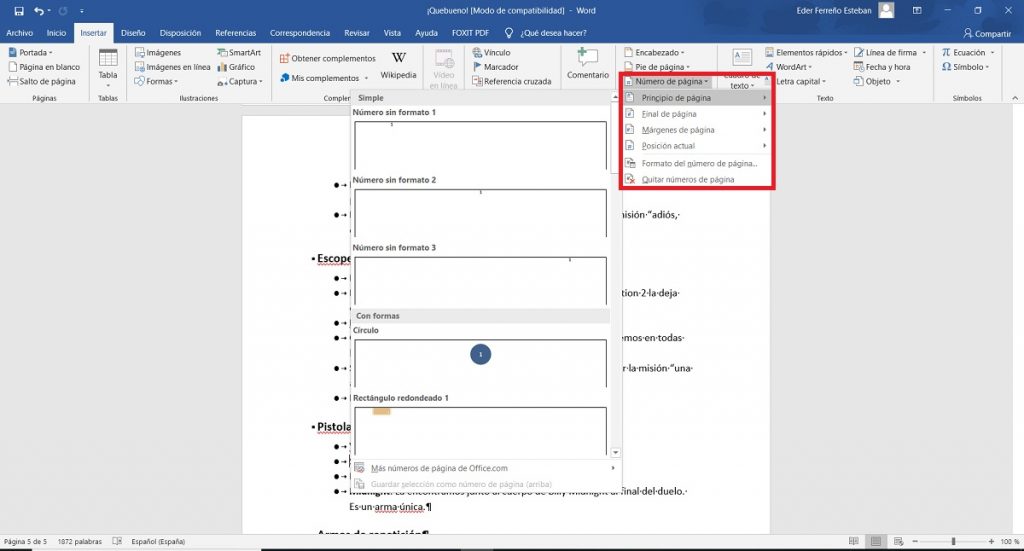Click the spelling check icon in status bar

(x=117, y=541)
